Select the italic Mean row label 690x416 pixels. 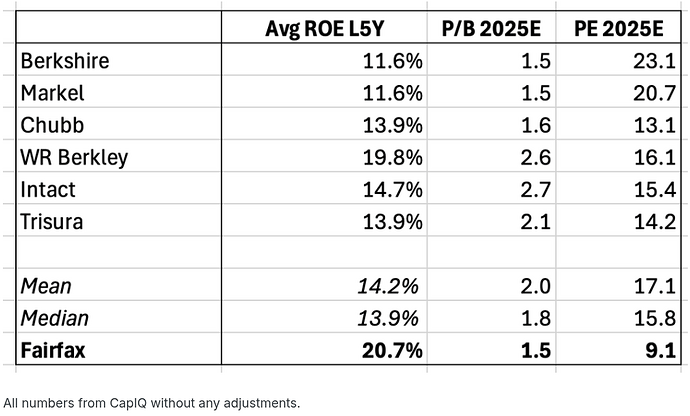pos(47,286)
